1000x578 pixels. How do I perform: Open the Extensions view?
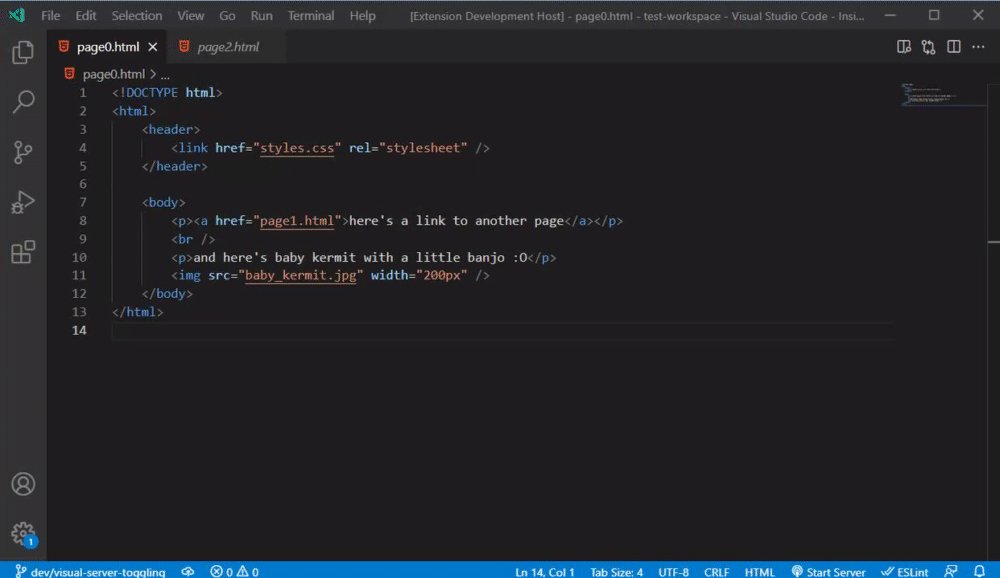point(24,252)
